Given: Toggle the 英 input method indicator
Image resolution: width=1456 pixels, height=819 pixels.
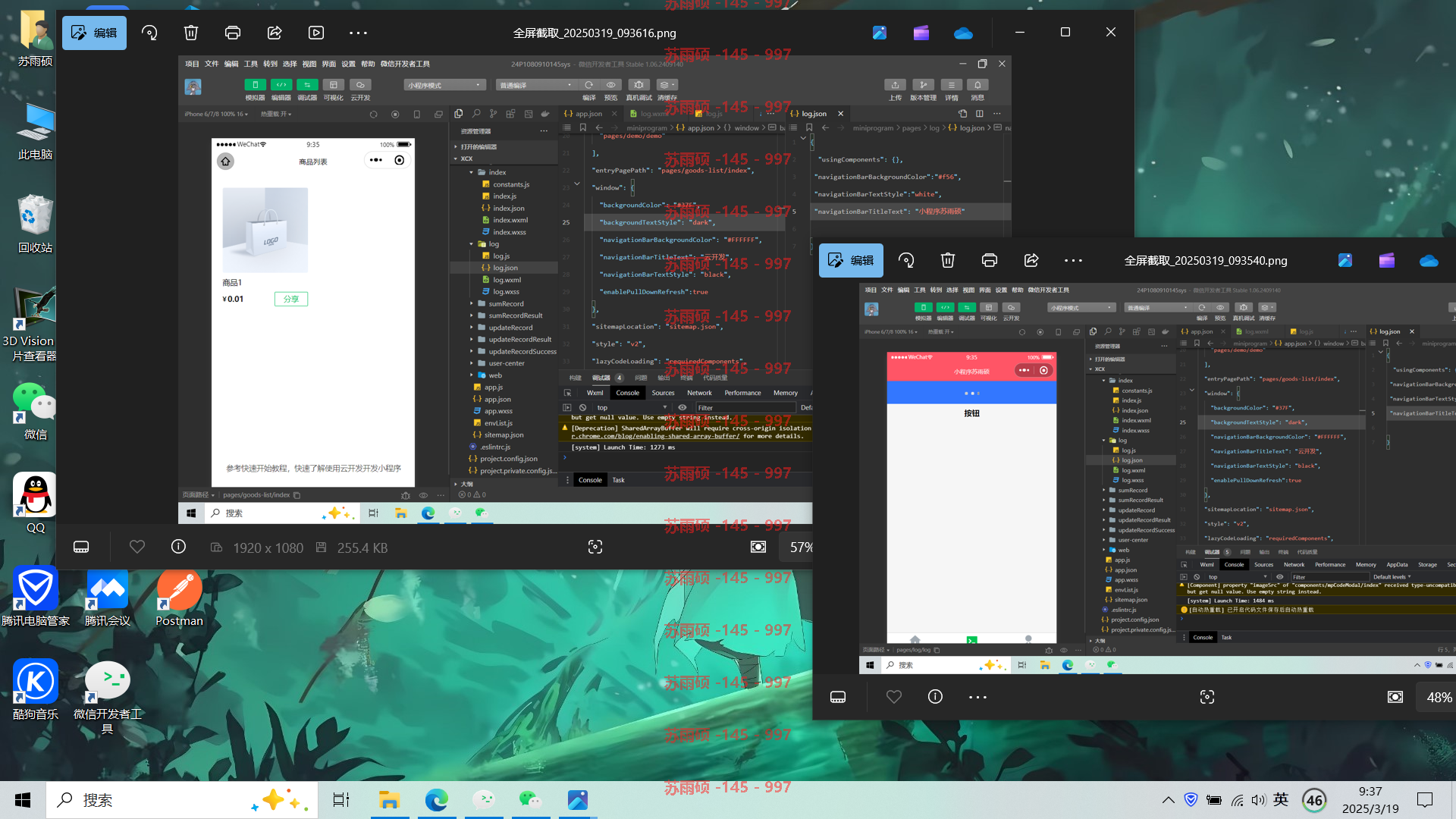Looking at the screenshot, I should 1281,800.
